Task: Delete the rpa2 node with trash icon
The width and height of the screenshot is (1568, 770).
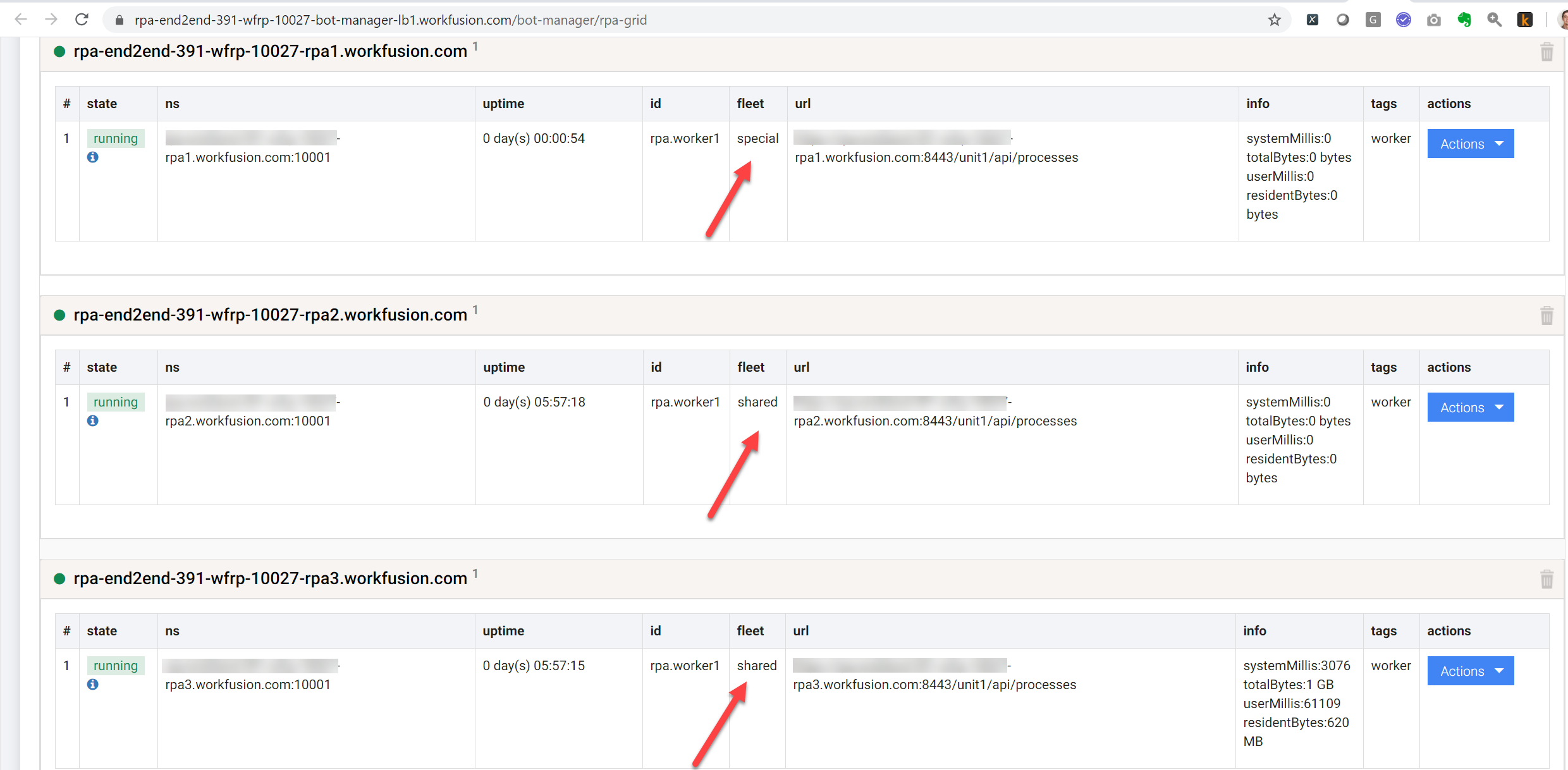Action: pyautogui.click(x=1547, y=315)
